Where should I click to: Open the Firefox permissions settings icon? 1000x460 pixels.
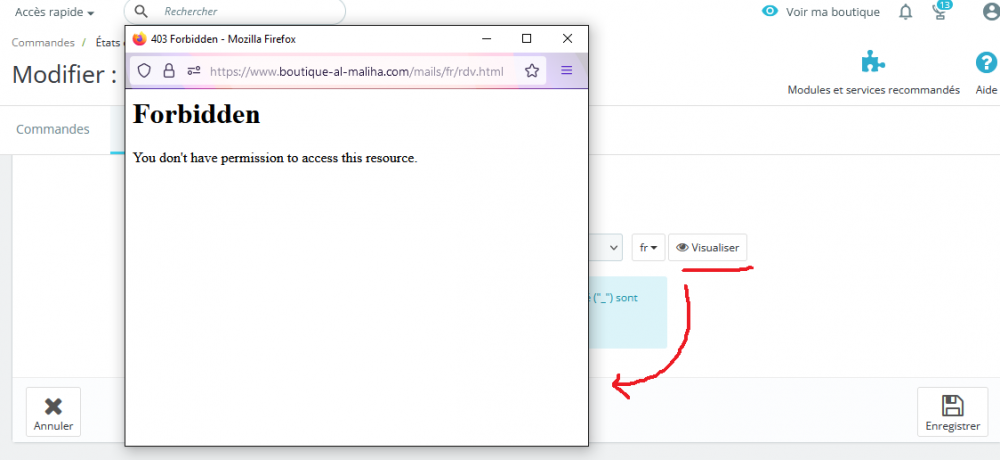194,71
